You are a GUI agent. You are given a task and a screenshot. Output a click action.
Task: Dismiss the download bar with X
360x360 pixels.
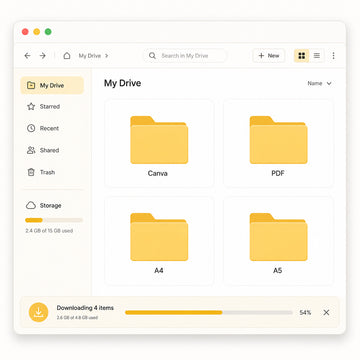(x=326, y=312)
